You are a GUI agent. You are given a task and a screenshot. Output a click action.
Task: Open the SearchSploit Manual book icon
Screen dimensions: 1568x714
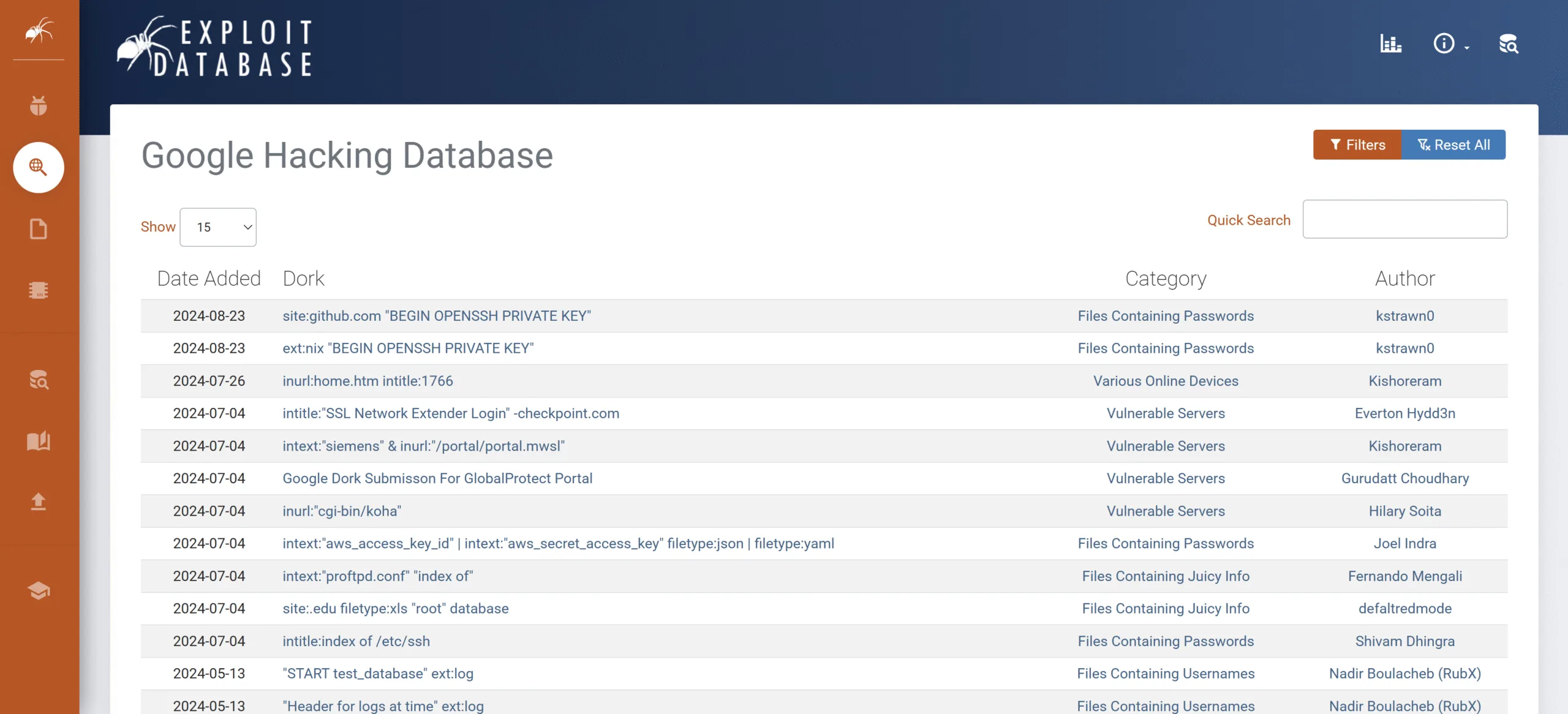pos(39,441)
